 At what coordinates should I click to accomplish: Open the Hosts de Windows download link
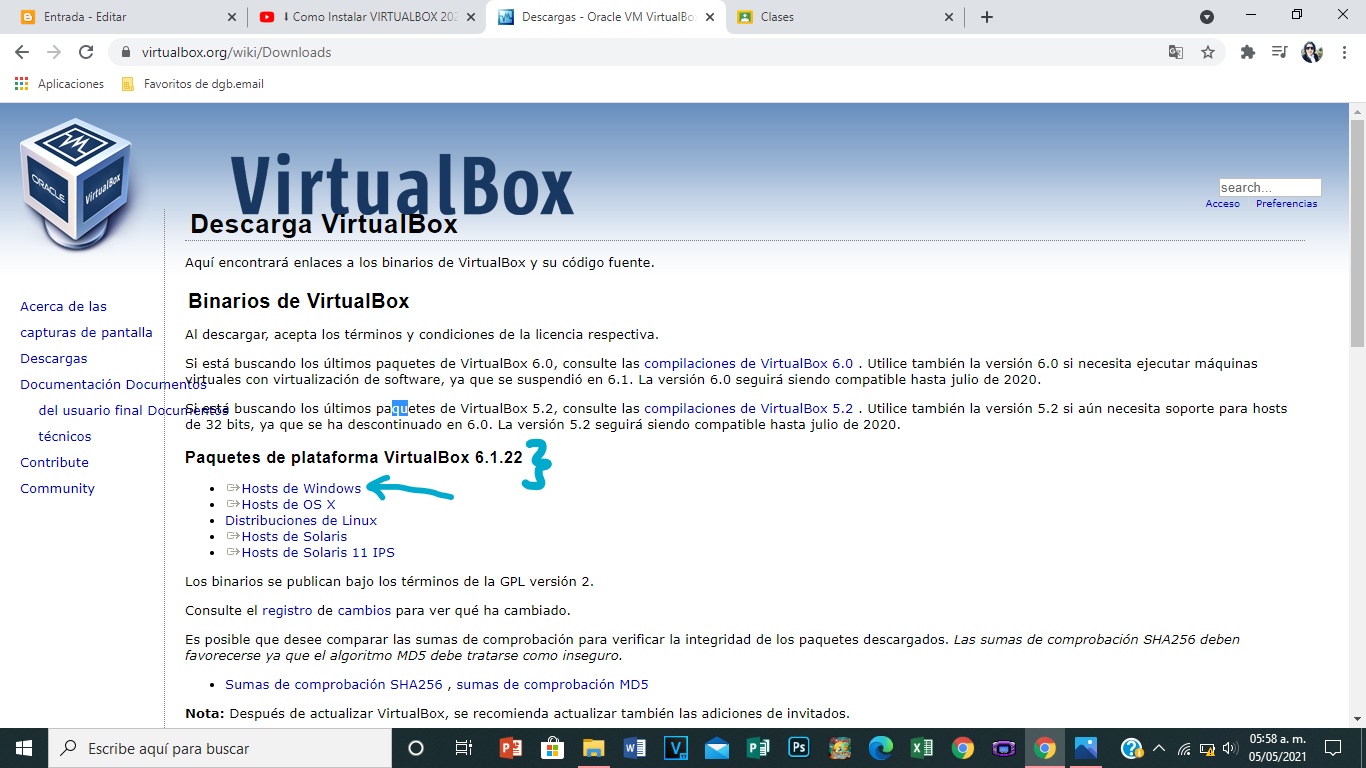[300, 488]
